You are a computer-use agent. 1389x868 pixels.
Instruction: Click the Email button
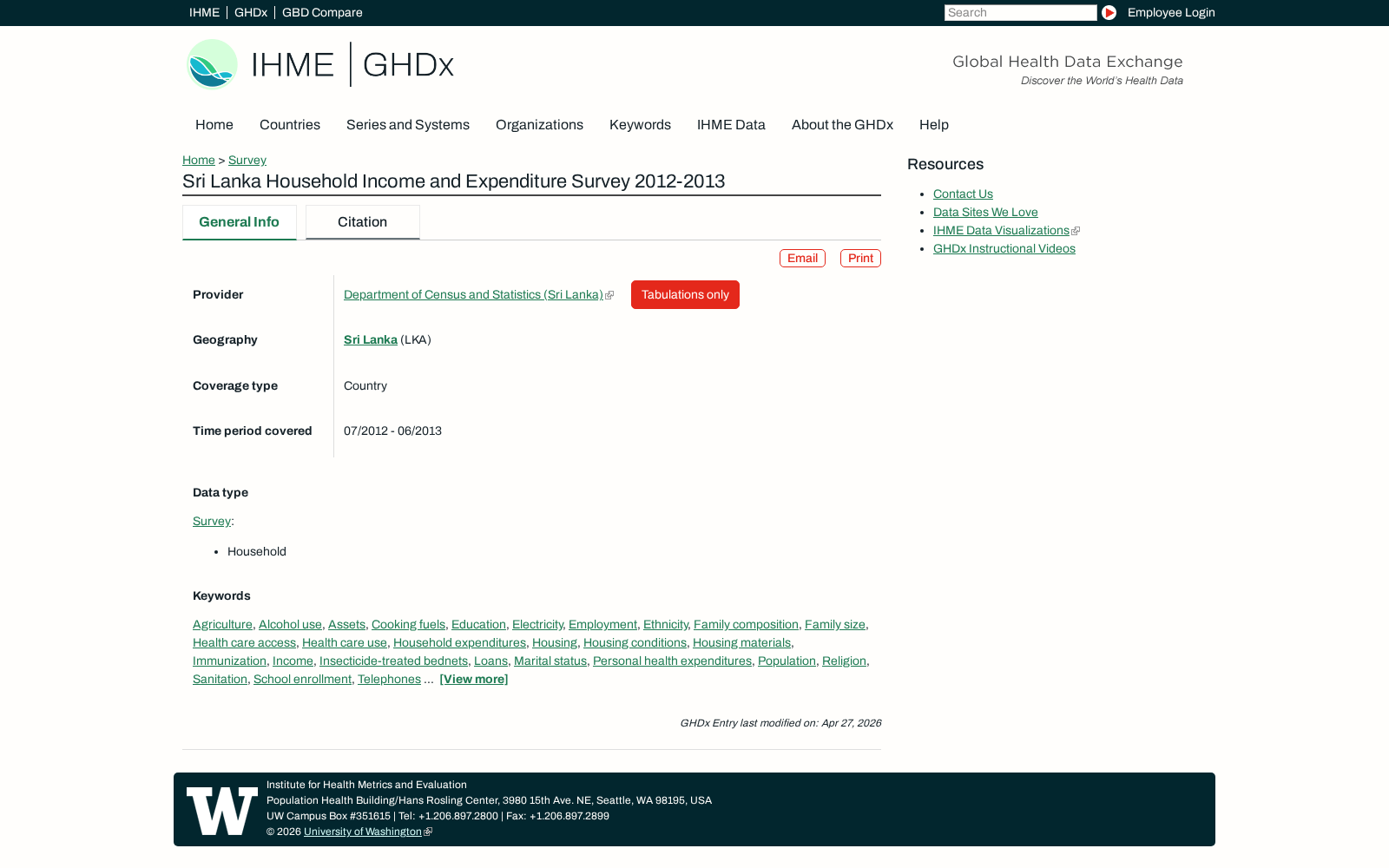coord(802,259)
